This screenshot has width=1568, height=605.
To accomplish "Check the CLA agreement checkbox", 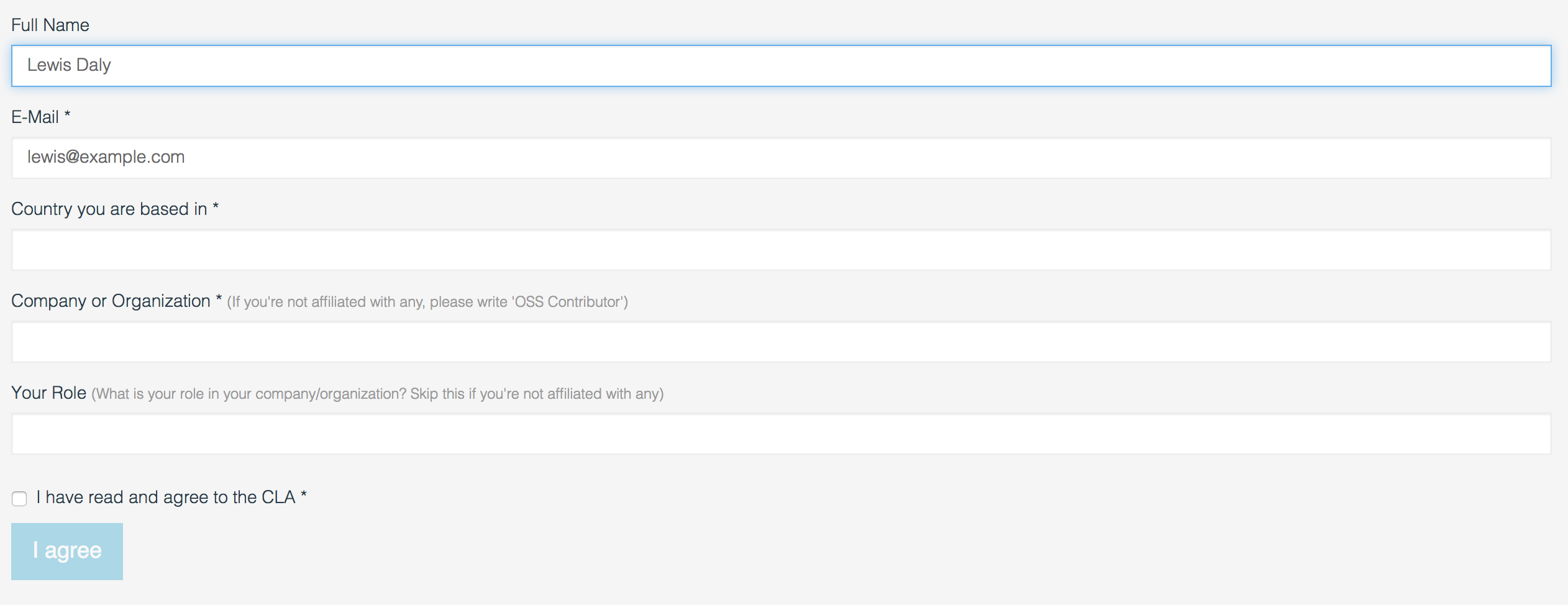I will click(19, 499).
